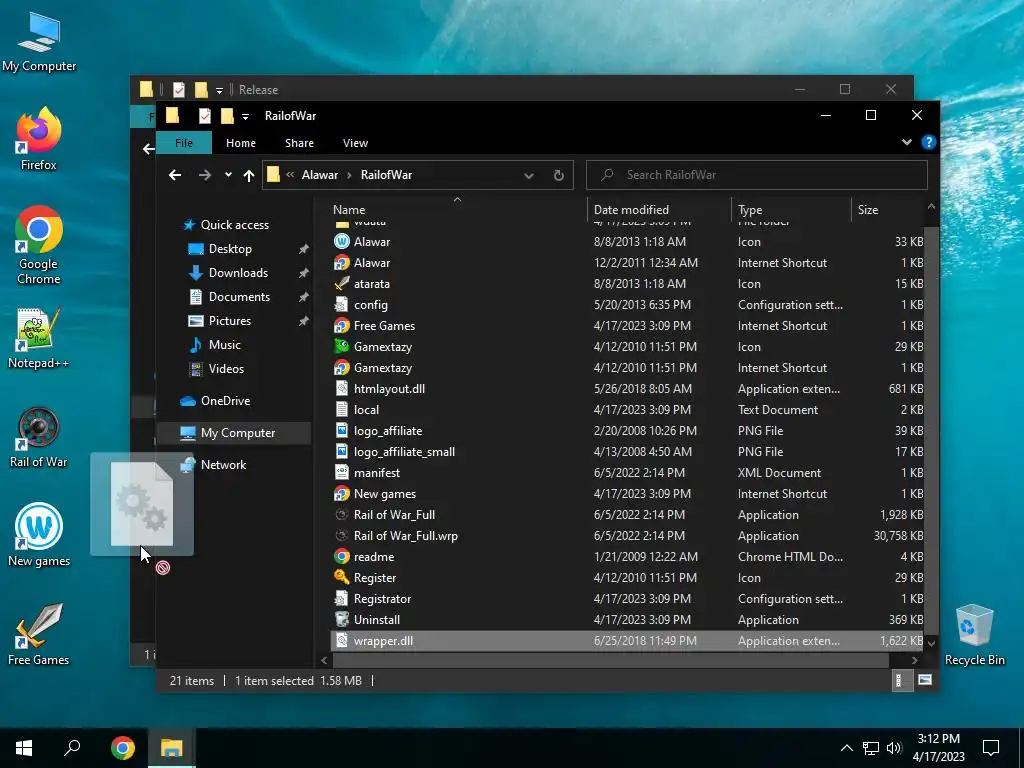Open the File tab
This screenshot has height=768, width=1024.
tap(184, 143)
